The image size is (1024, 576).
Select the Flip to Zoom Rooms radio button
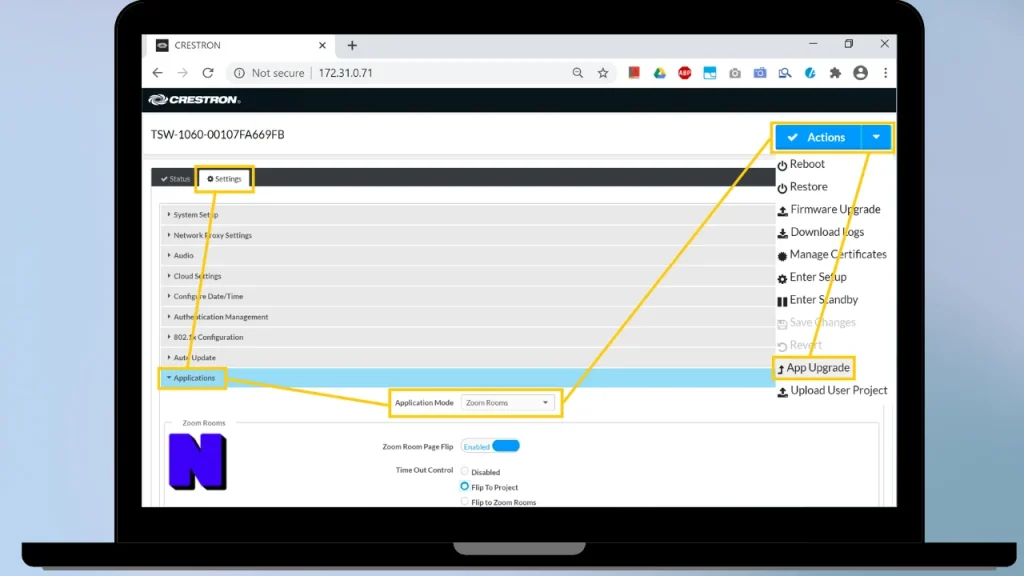464,502
